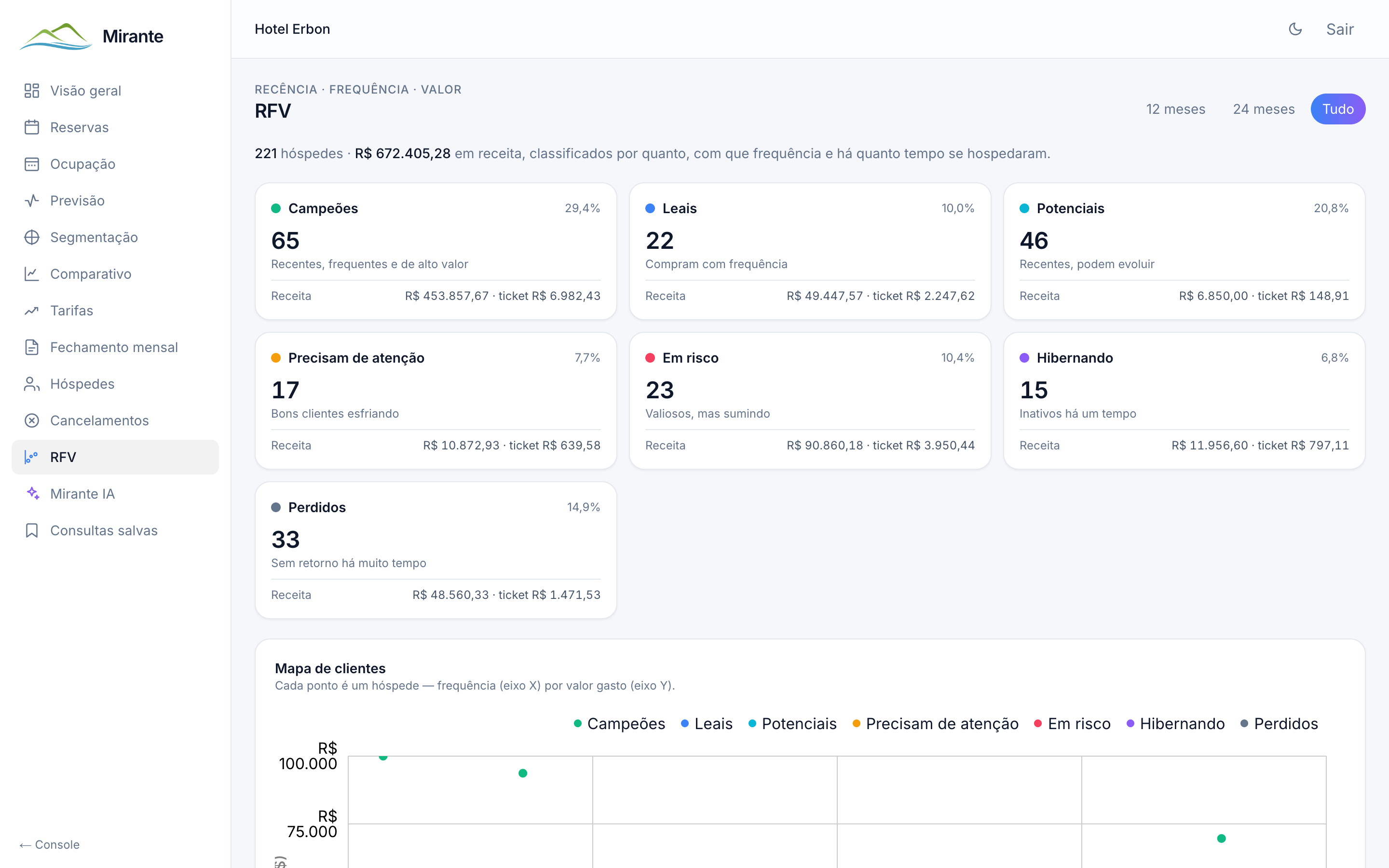Open Cancelamentos section
This screenshot has width=1389, height=868.
[x=115, y=421]
